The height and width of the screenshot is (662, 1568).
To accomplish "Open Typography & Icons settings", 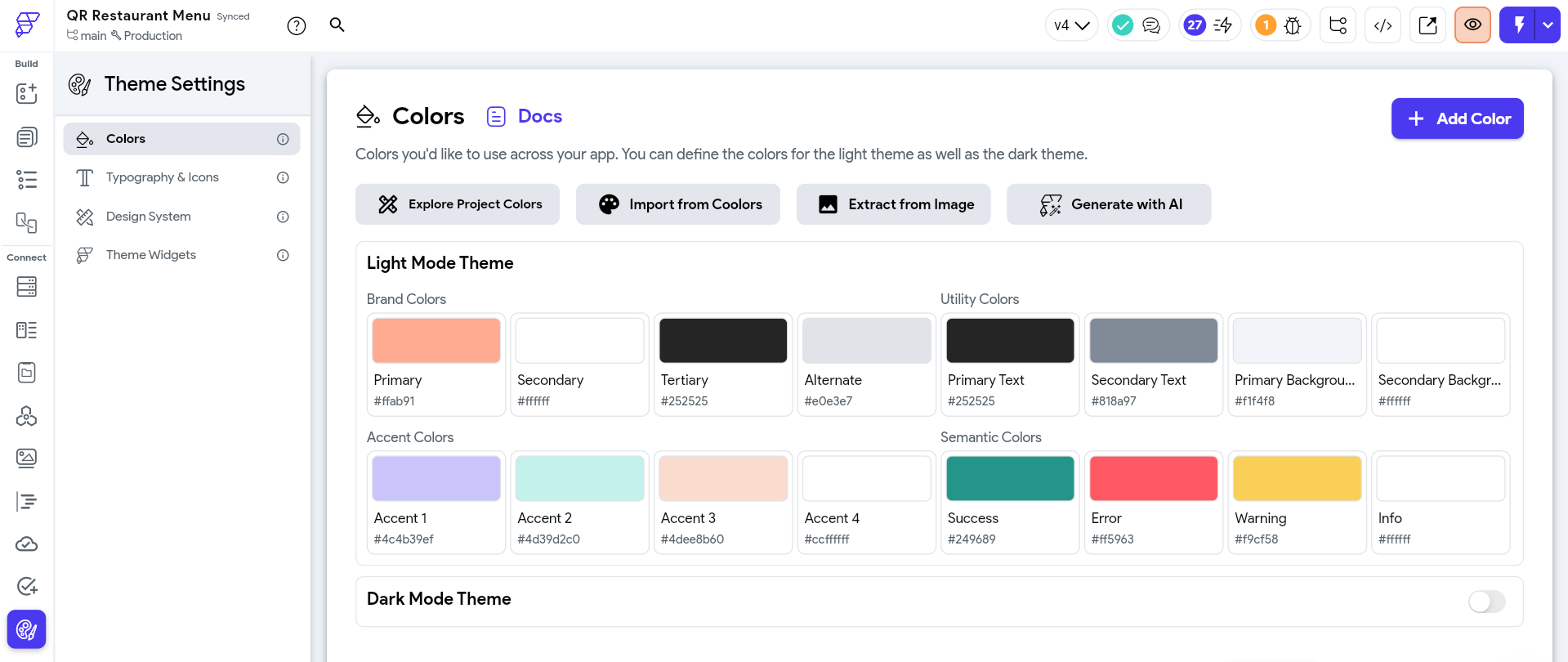I will 163,177.
